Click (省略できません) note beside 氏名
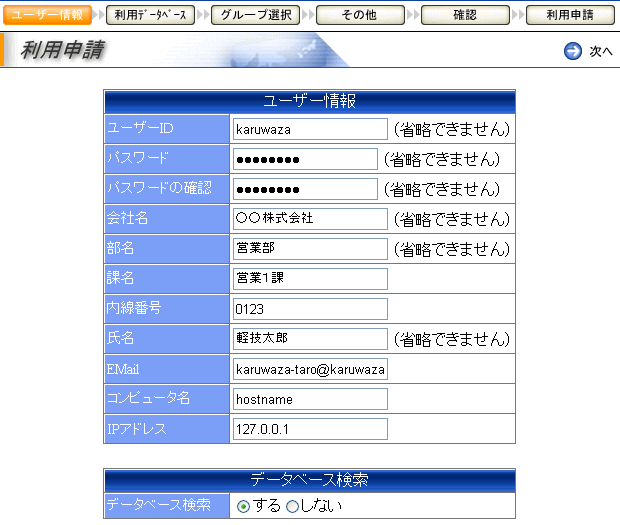The height and width of the screenshot is (525, 620). tap(452, 339)
